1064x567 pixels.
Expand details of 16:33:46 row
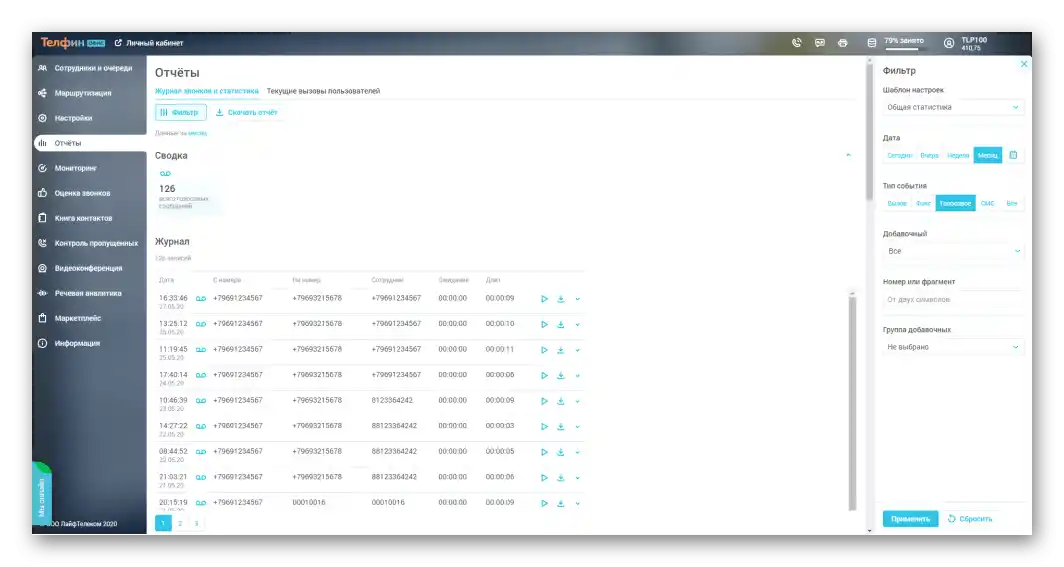point(577,299)
